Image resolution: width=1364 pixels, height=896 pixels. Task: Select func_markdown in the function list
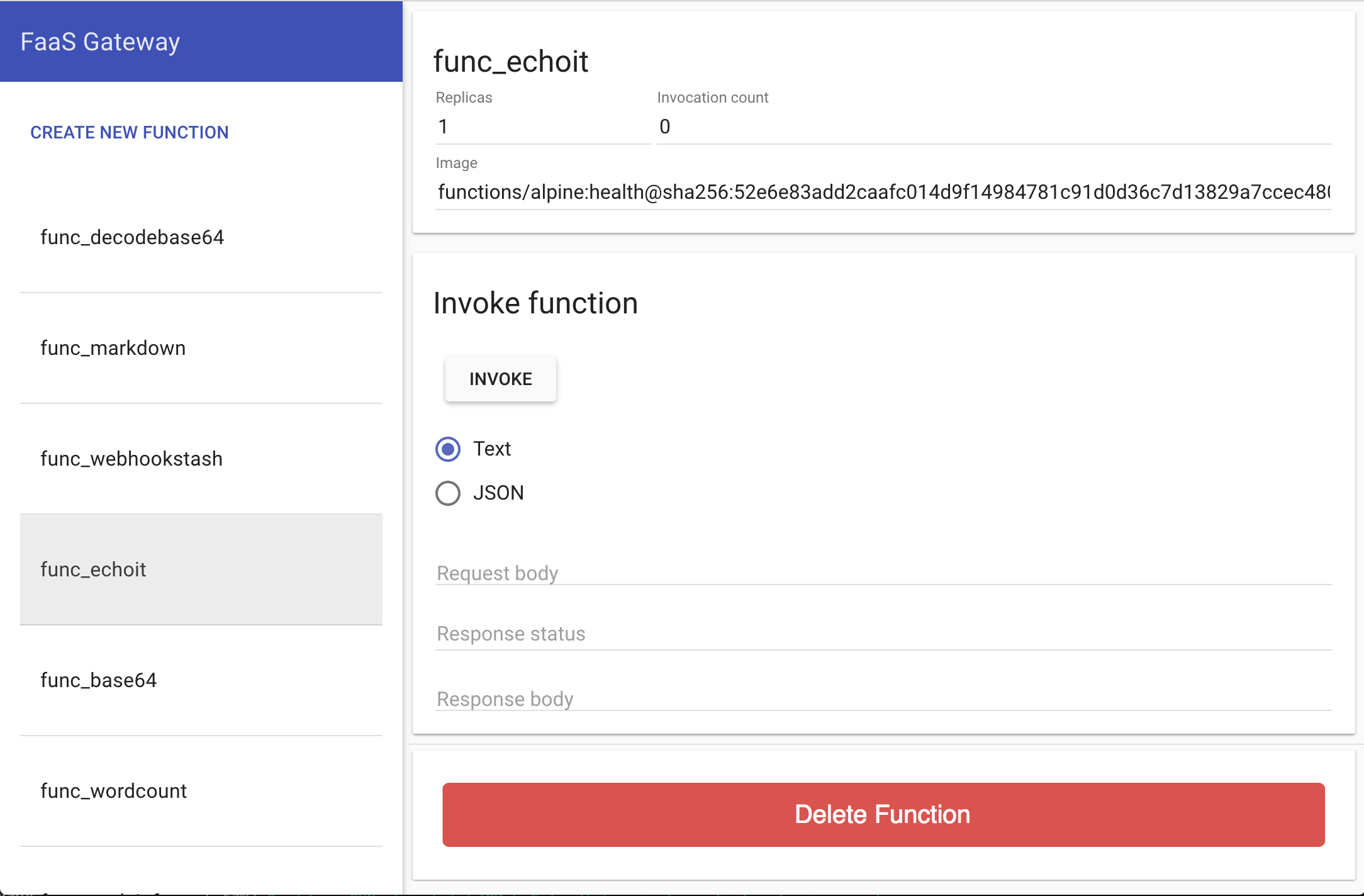click(201, 348)
